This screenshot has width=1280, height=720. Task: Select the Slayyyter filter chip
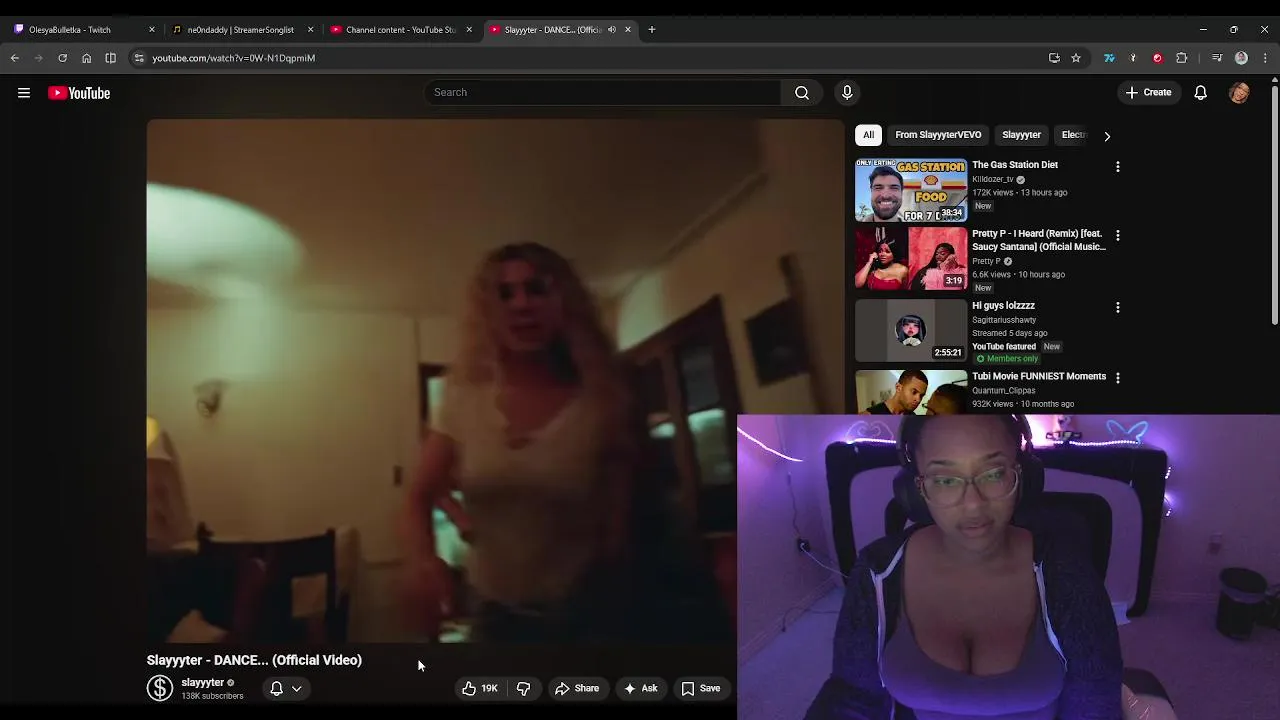click(1021, 135)
